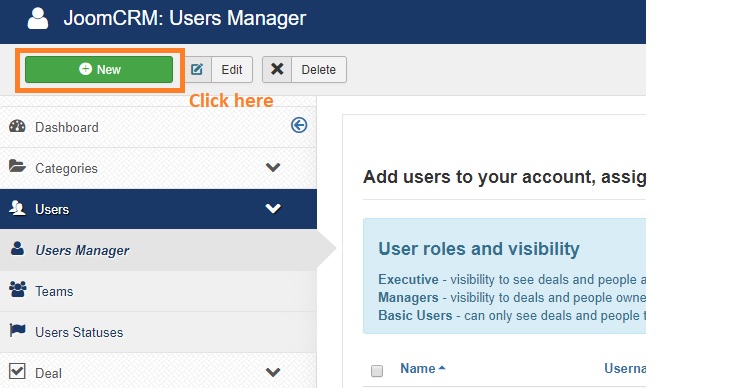Screen dimensions: 737x388
Task: Click the 'User roles and visibility' heading
Action: pyautogui.click(x=479, y=248)
